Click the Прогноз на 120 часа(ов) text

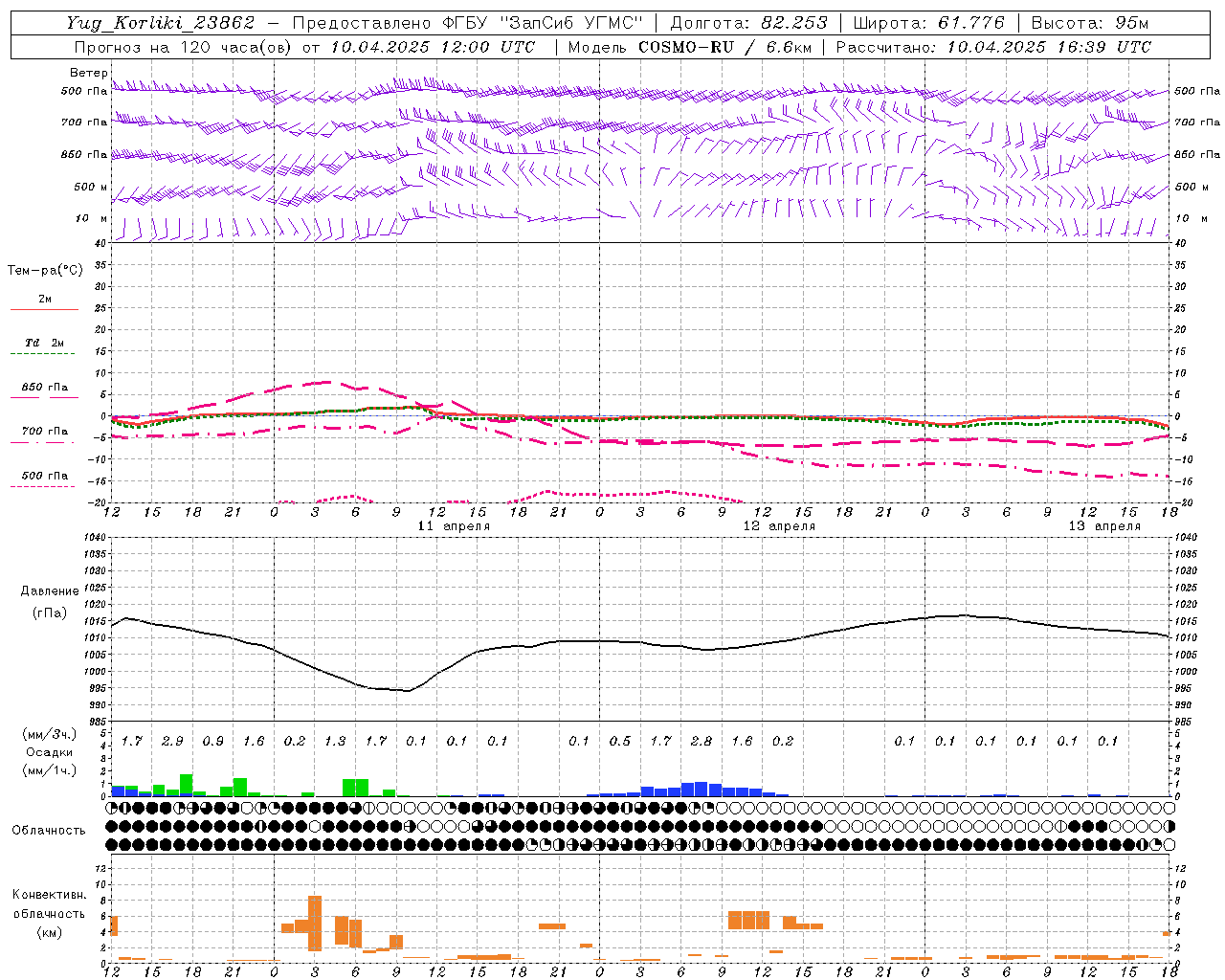pos(183,47)
